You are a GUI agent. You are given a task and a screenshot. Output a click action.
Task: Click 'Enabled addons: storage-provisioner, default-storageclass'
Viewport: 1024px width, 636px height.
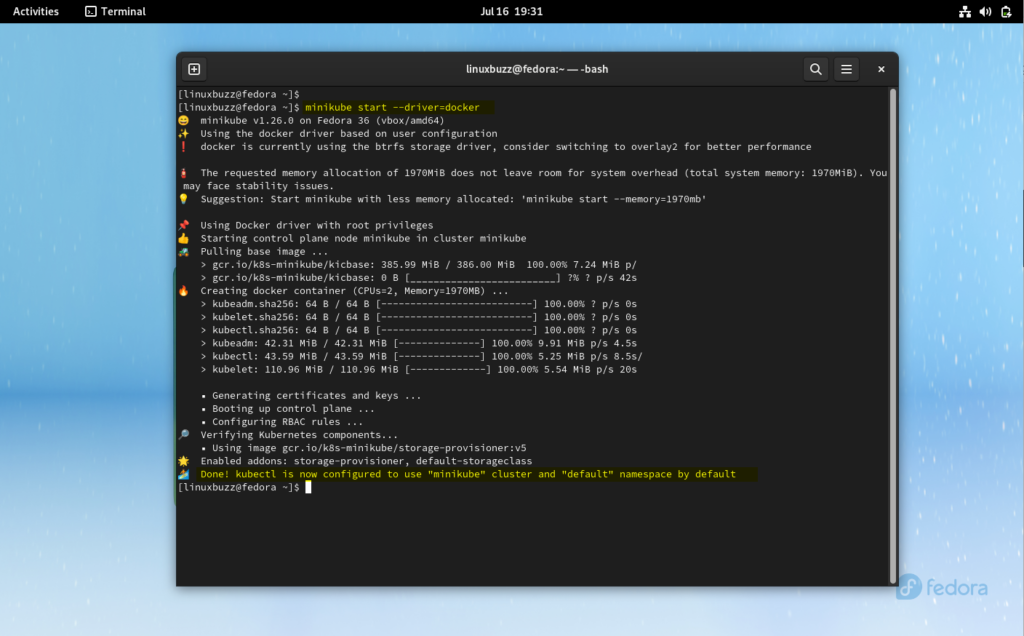point(366,461)
